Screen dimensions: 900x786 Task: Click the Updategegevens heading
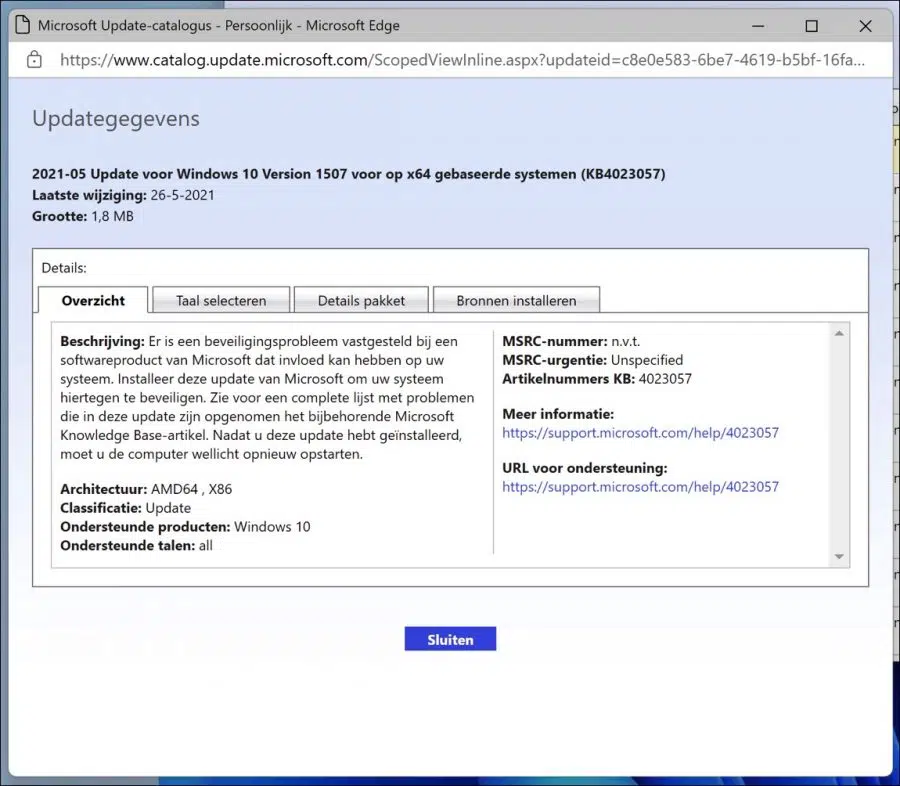tap(115, 118)
